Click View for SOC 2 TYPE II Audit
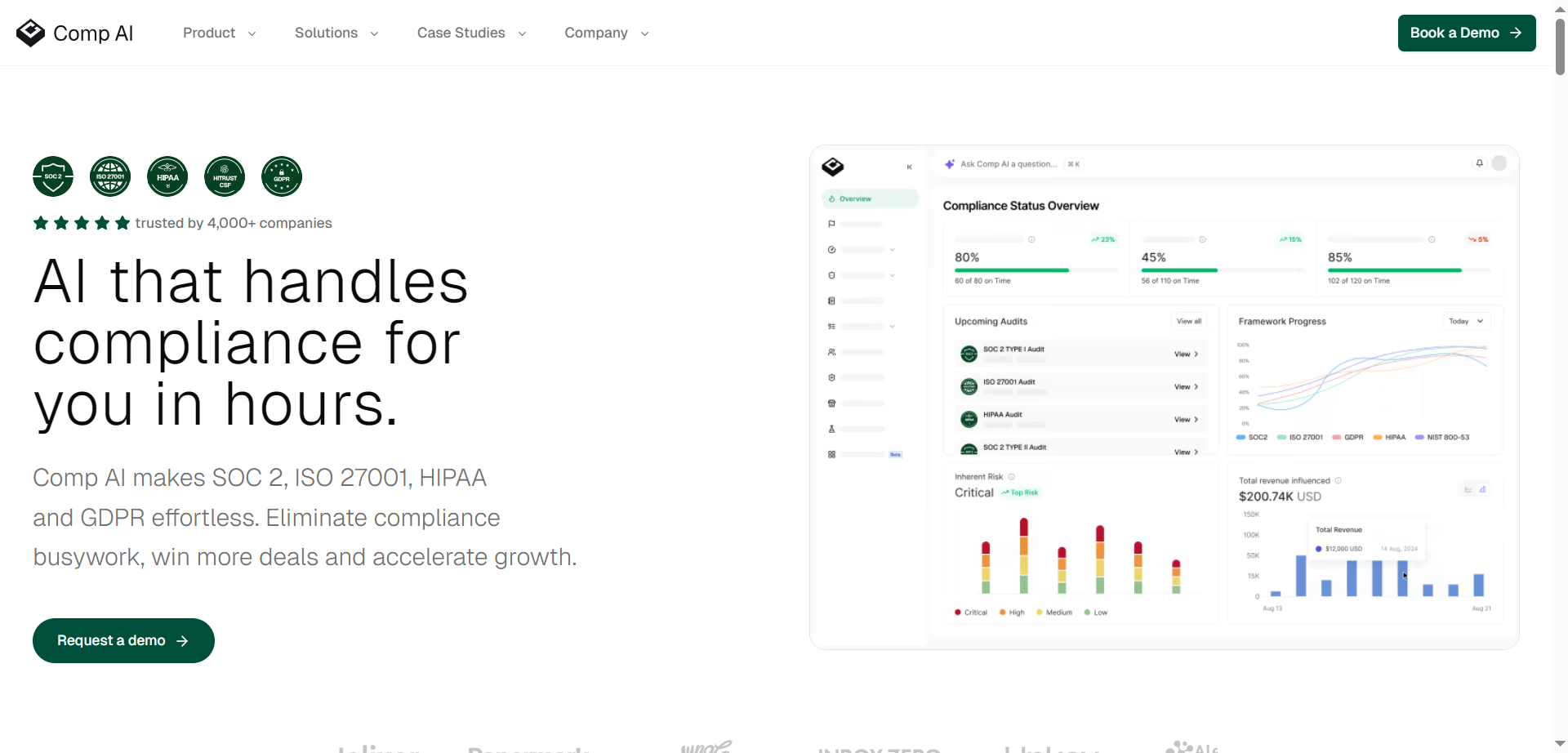This screenshot has width=1568, height=753. click(1187, 452)
